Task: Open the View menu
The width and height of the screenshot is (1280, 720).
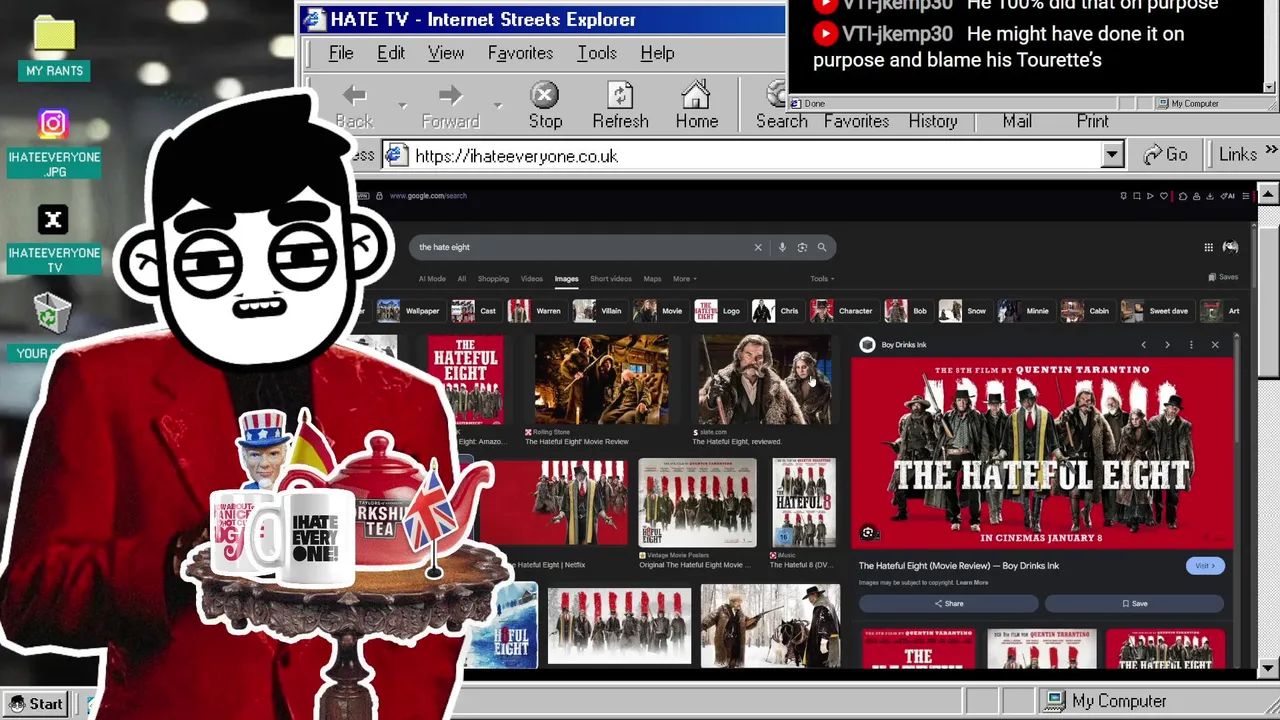Action: point(446,53)
